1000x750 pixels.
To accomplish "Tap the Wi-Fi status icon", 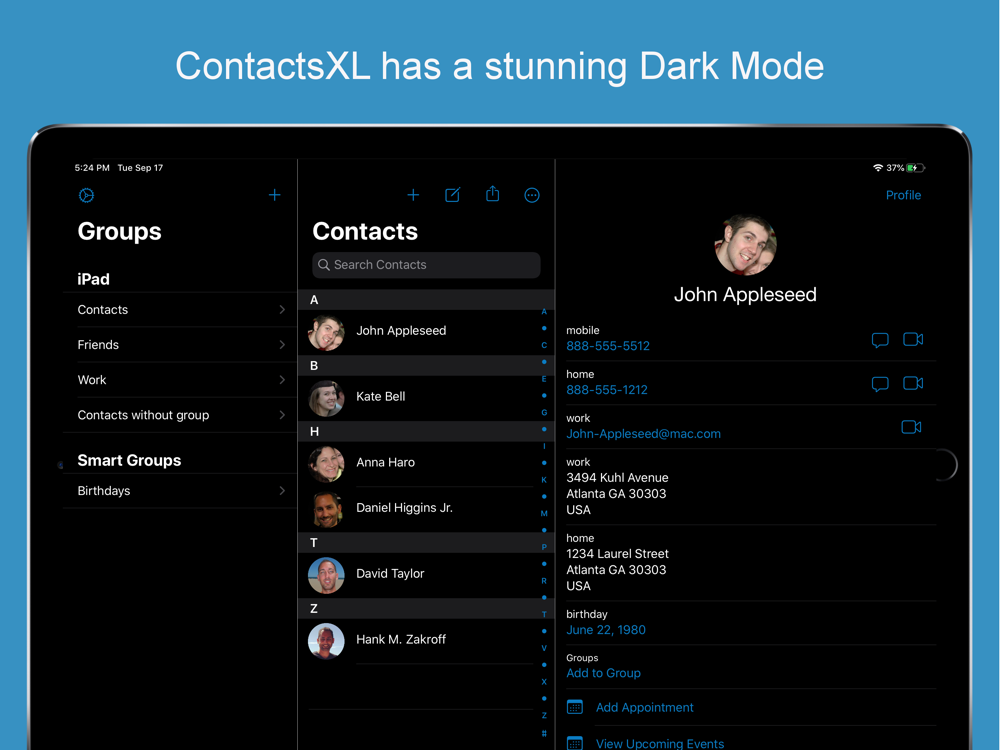I will (878, 168).
